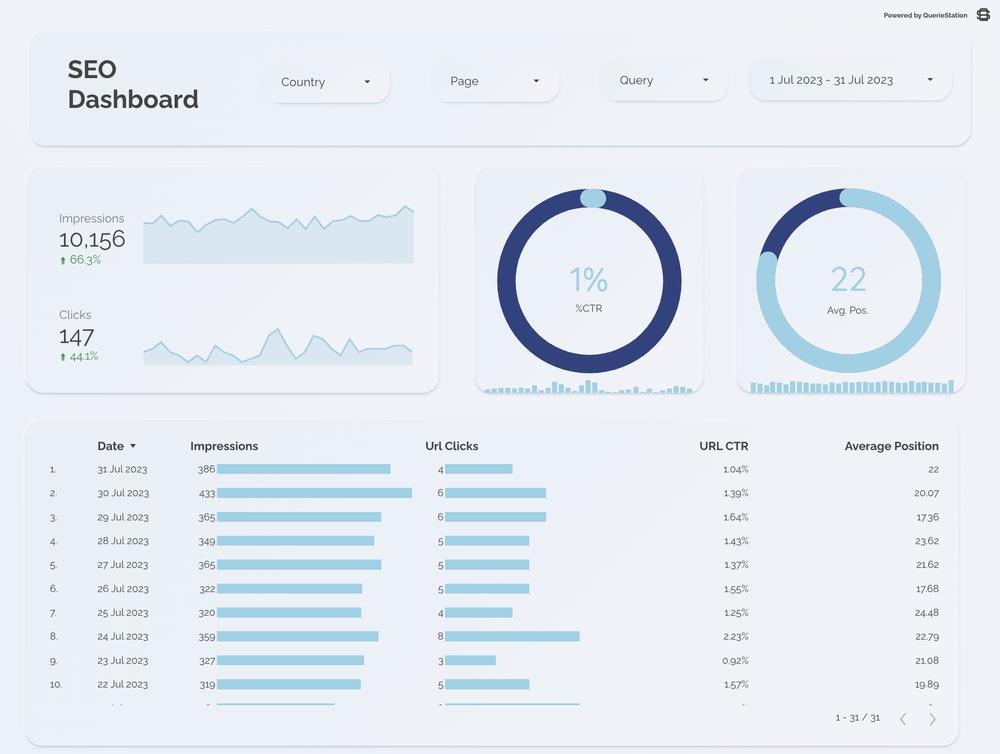Click the SEO Dashboard title
Viewport: 1000px width, 754px height.
click(133, 84)
